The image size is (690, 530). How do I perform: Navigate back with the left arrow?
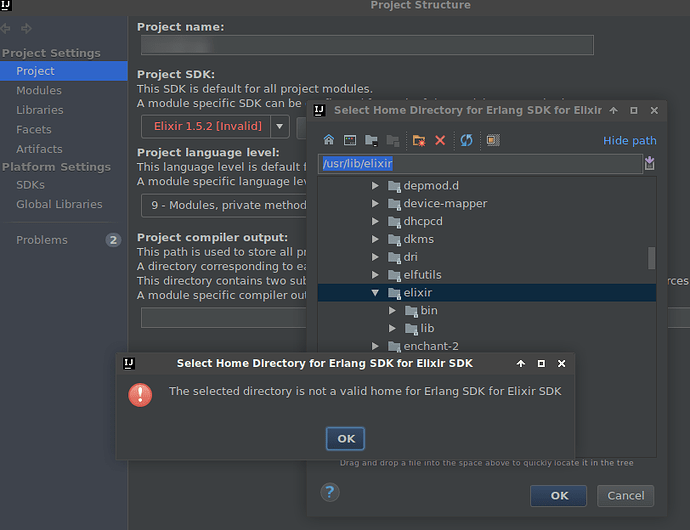(x=6, y=29)
